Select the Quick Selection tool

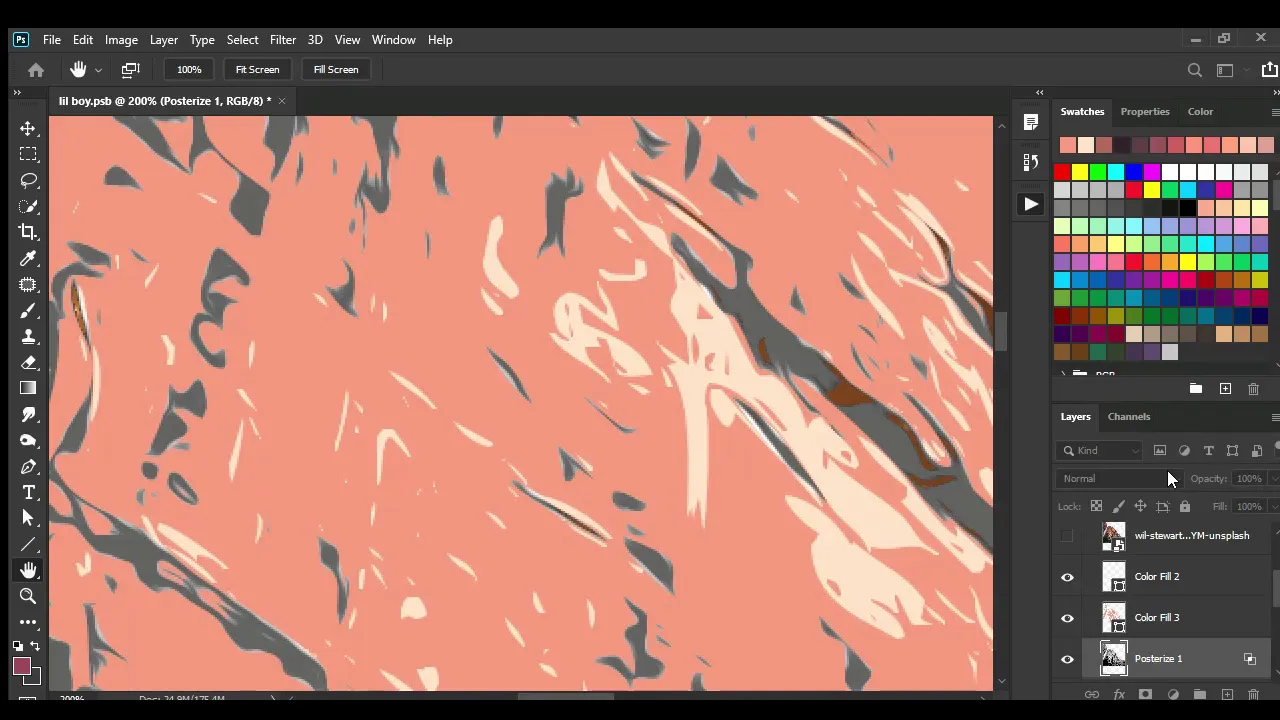(x=28, y=206)
